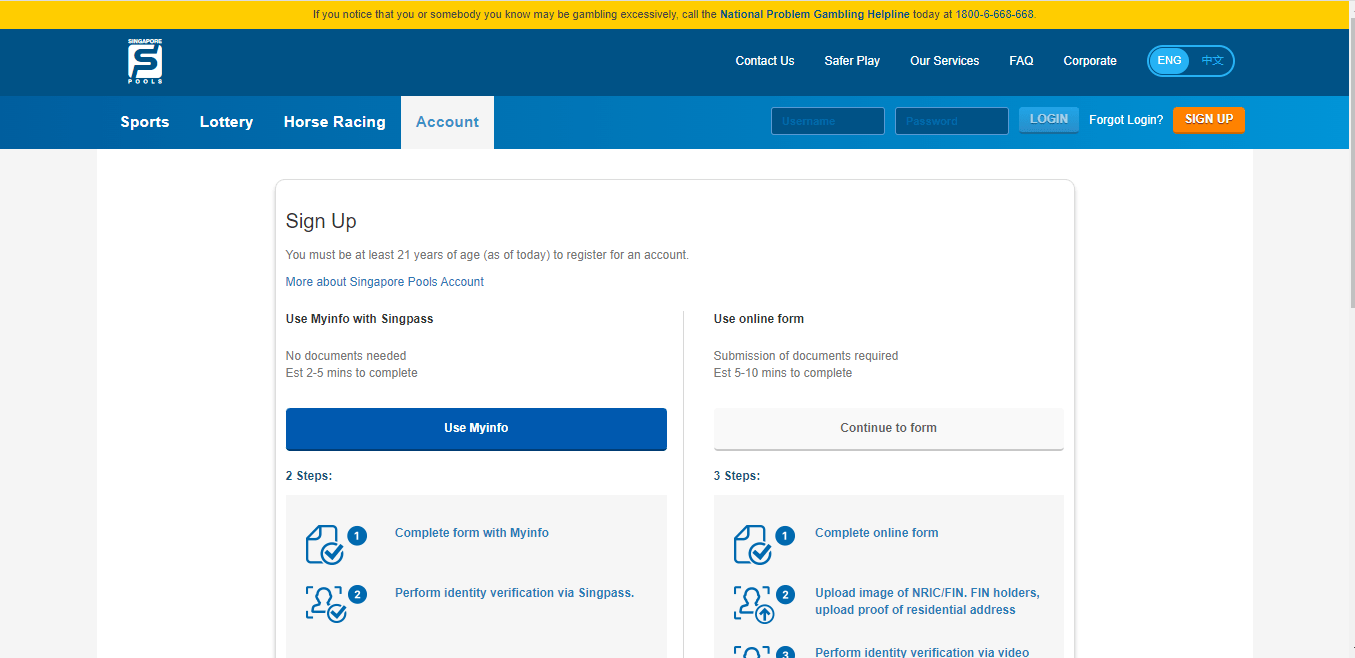1355x658 pixels.
Task: Click 'Complete online form' step text
Action: [877, 533]
